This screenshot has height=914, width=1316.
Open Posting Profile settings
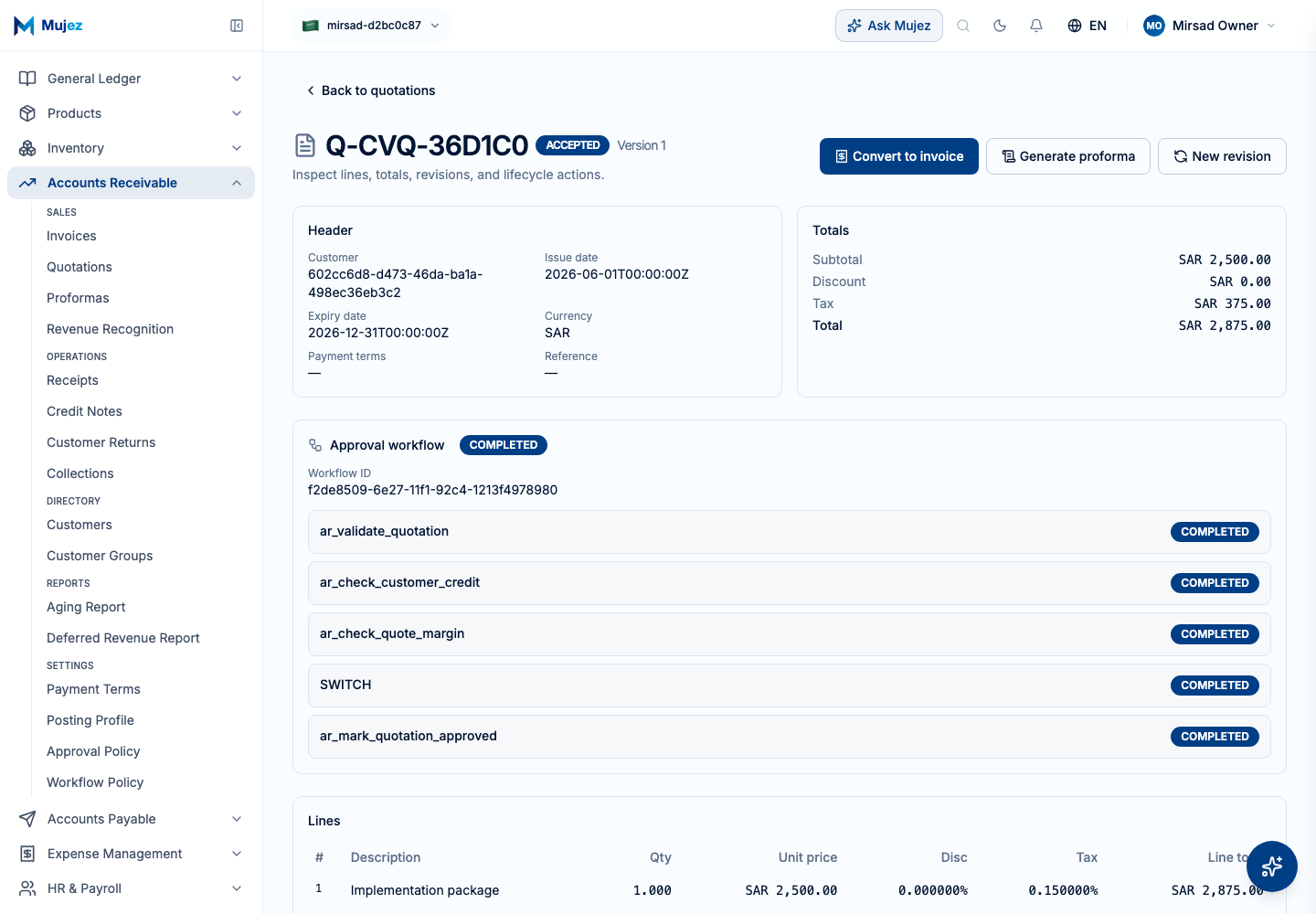pos(90,720)
